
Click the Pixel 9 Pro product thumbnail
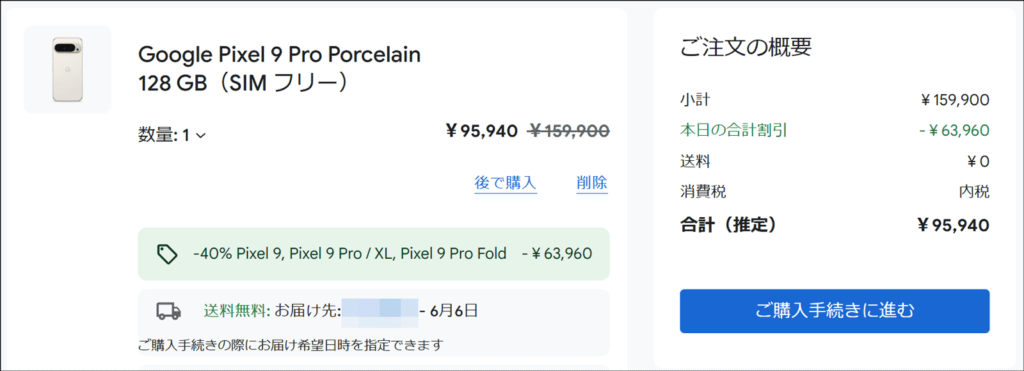click(x=67, y=69)
